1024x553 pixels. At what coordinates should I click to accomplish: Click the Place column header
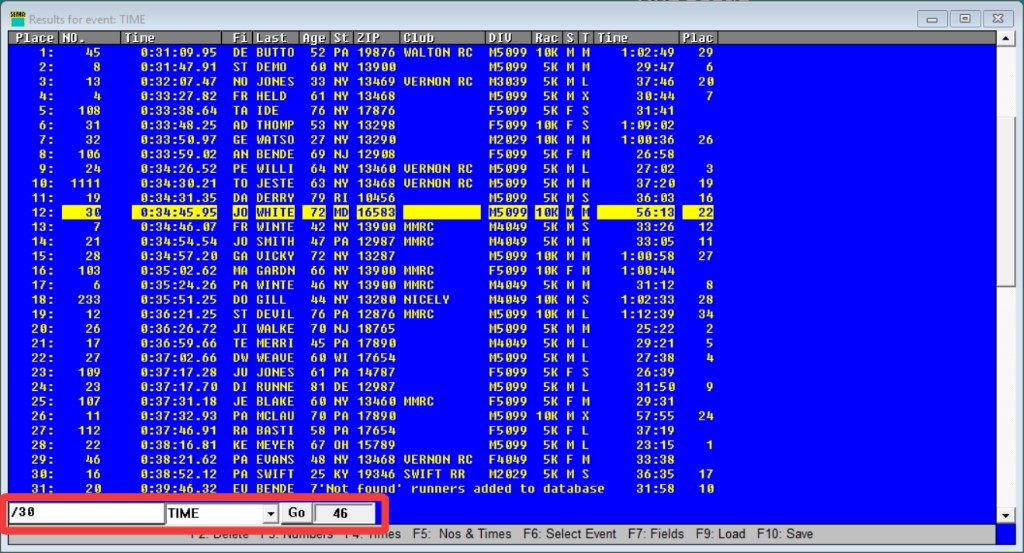coord(34,38)
